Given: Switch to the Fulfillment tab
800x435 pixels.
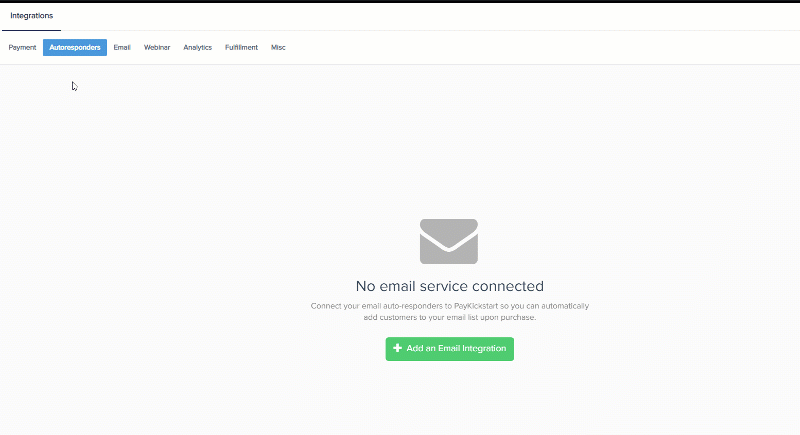Looking at the screenshot, I should coord(241,47).
